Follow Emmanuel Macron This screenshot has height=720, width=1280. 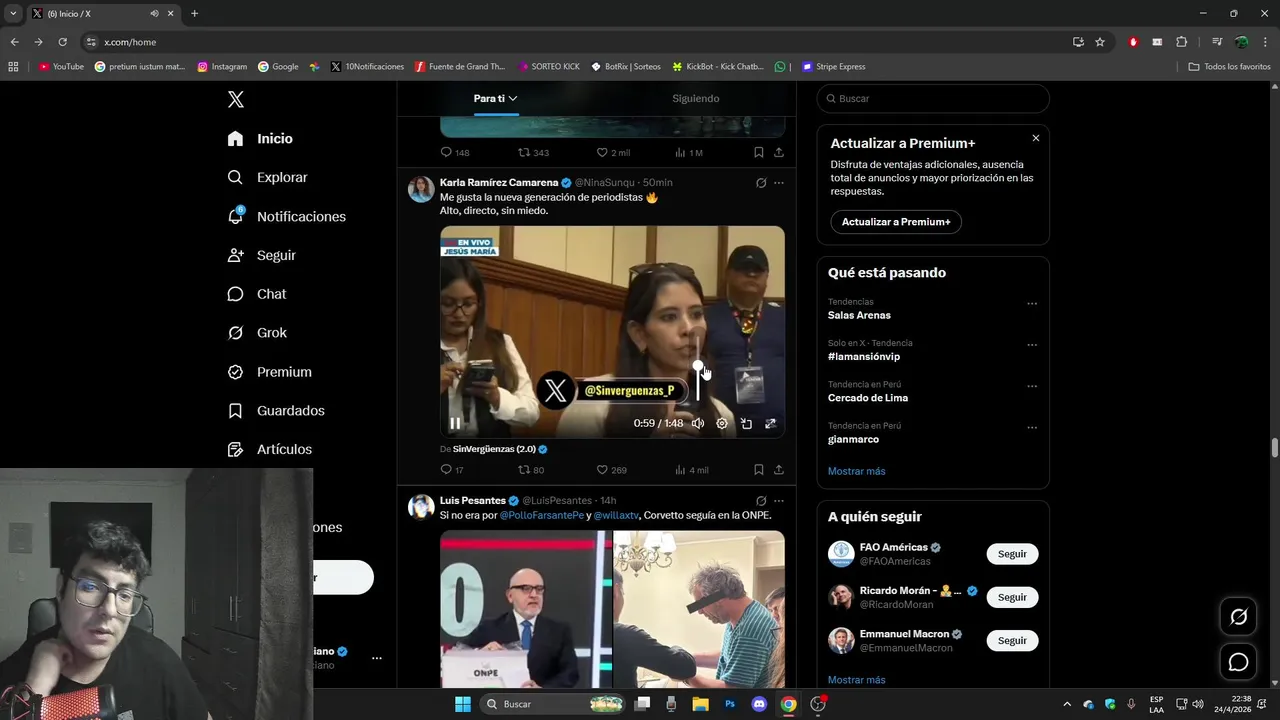pos(1012,640)
